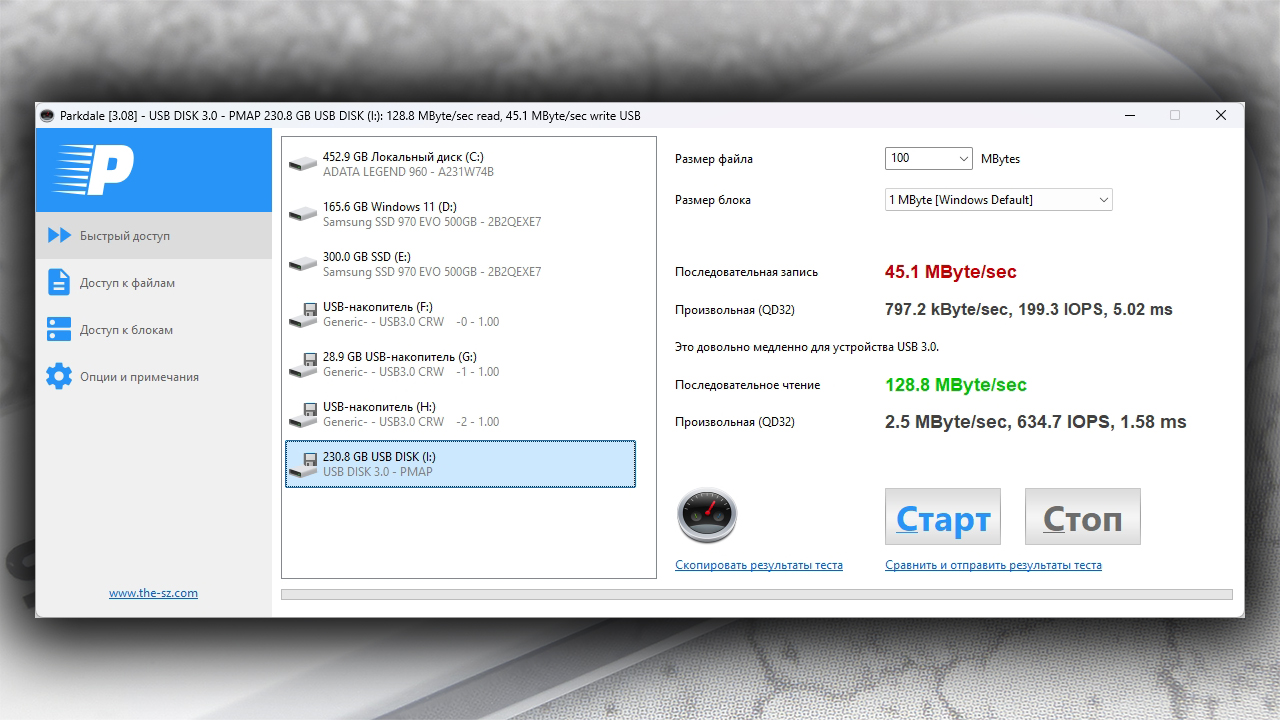Screen dimensions: 1280x720
Task: Open the www.the-sz.com website link
Action: click(153, 593)
